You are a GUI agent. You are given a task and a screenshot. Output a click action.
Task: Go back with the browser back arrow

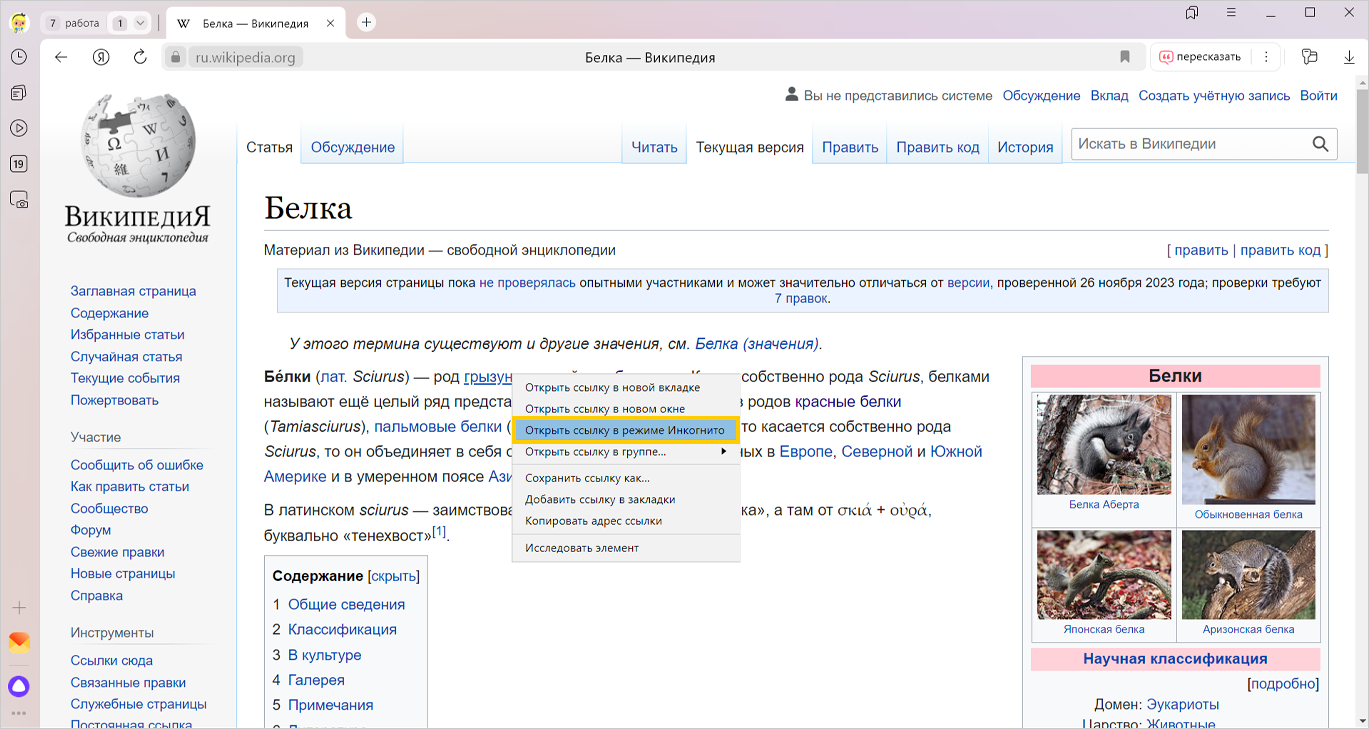(61, 57)
